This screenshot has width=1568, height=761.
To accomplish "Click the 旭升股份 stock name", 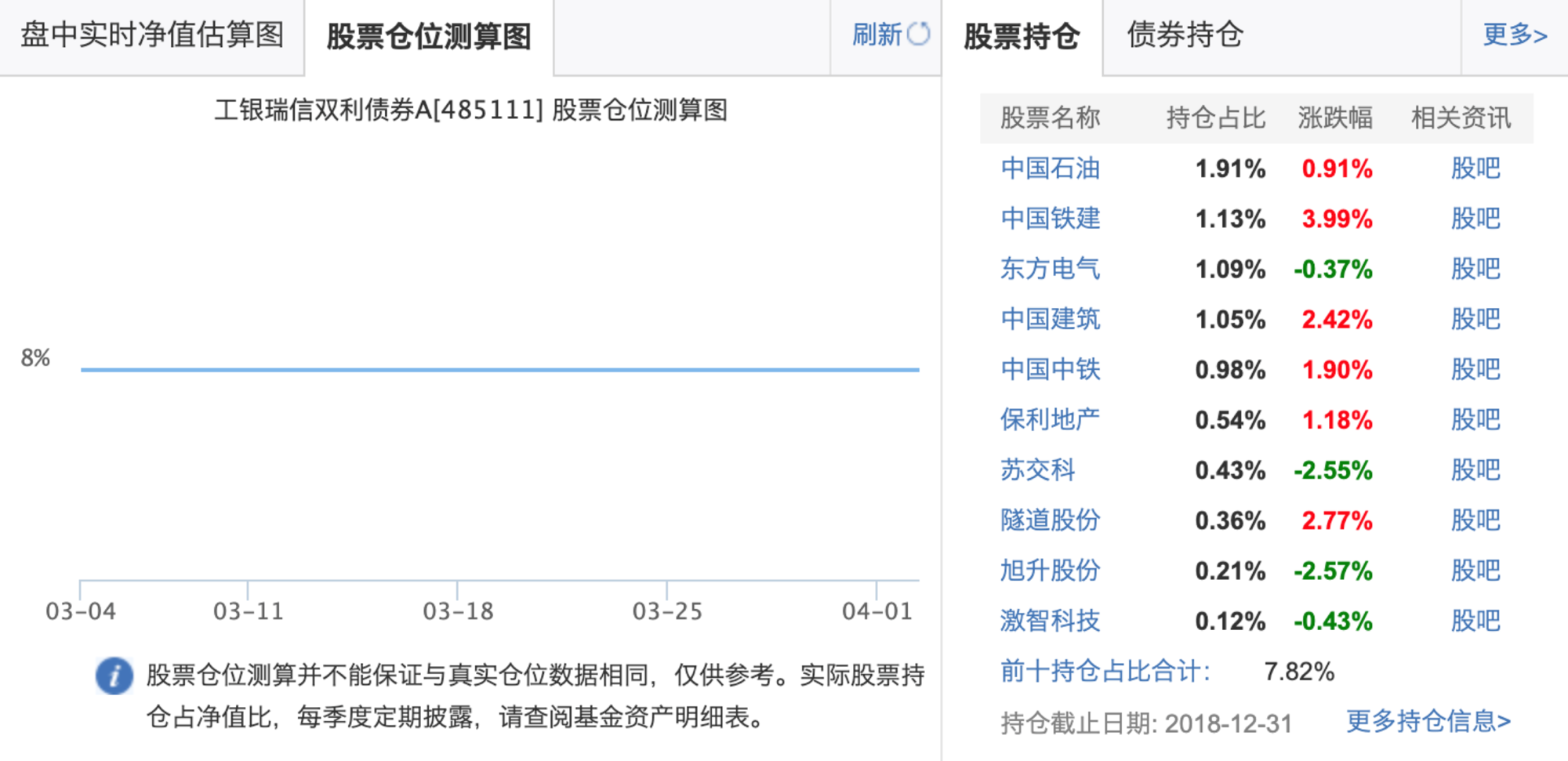I will click(1050, 571).
